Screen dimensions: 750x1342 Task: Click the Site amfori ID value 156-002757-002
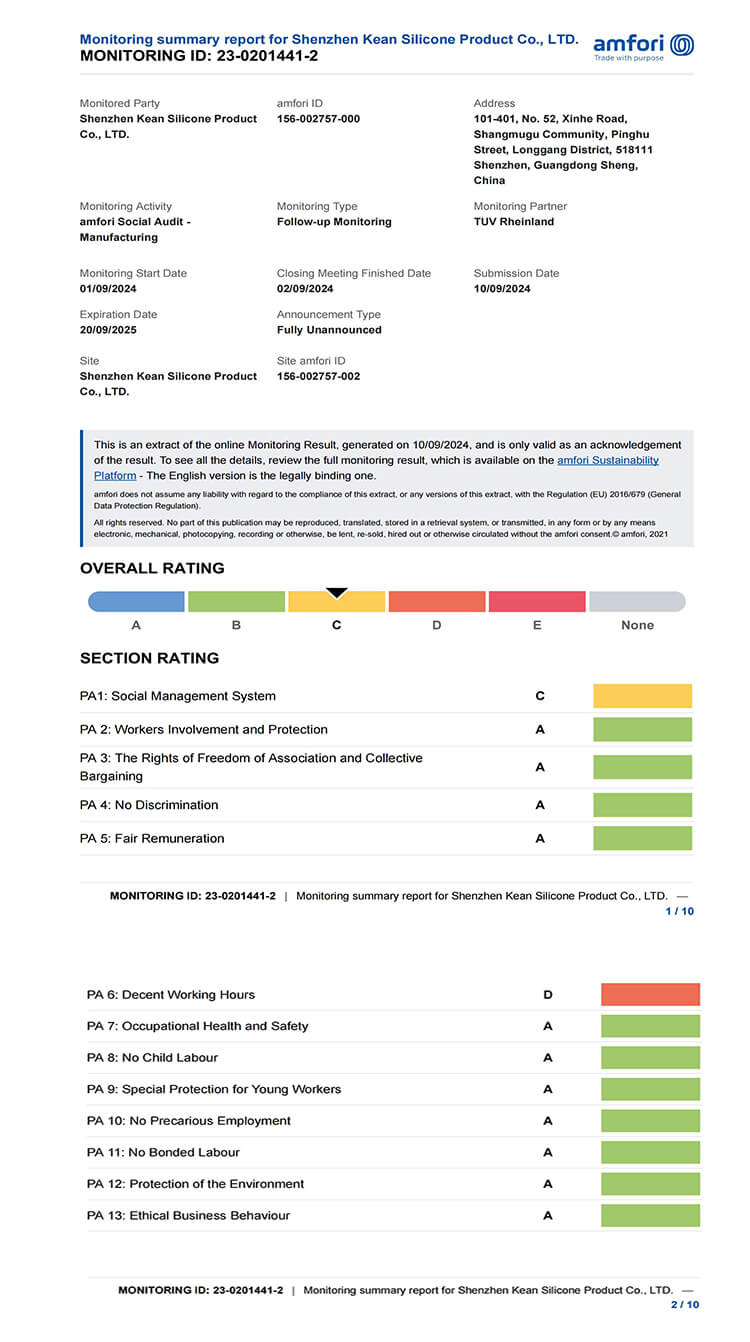point(318,376)
